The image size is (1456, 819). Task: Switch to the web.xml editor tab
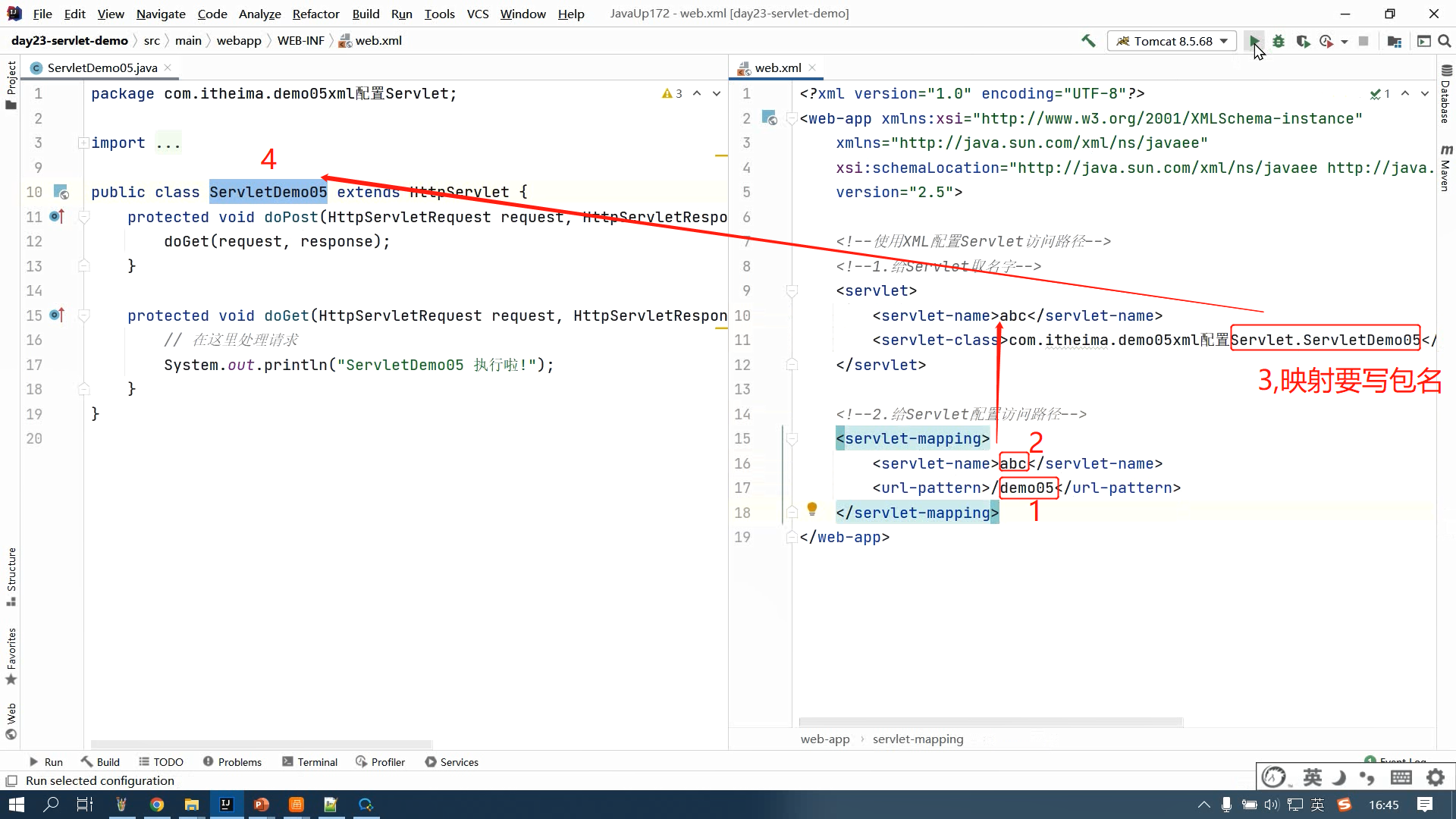778,67
